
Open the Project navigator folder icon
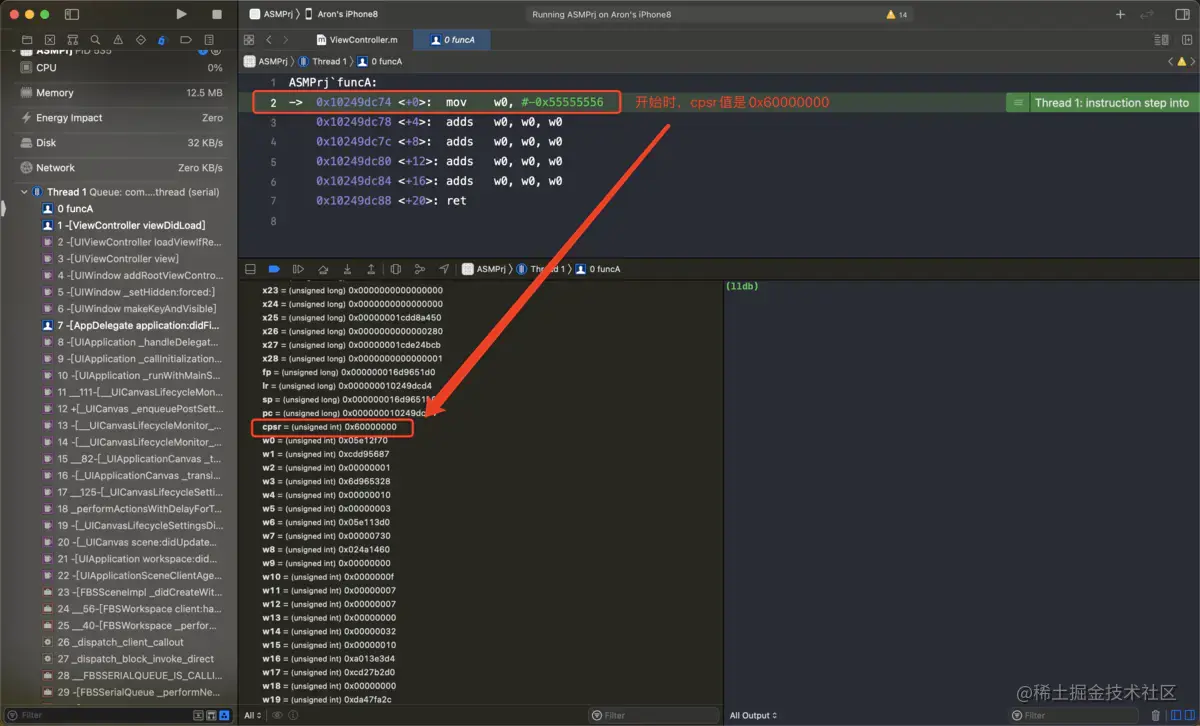[x=28, y=40]
